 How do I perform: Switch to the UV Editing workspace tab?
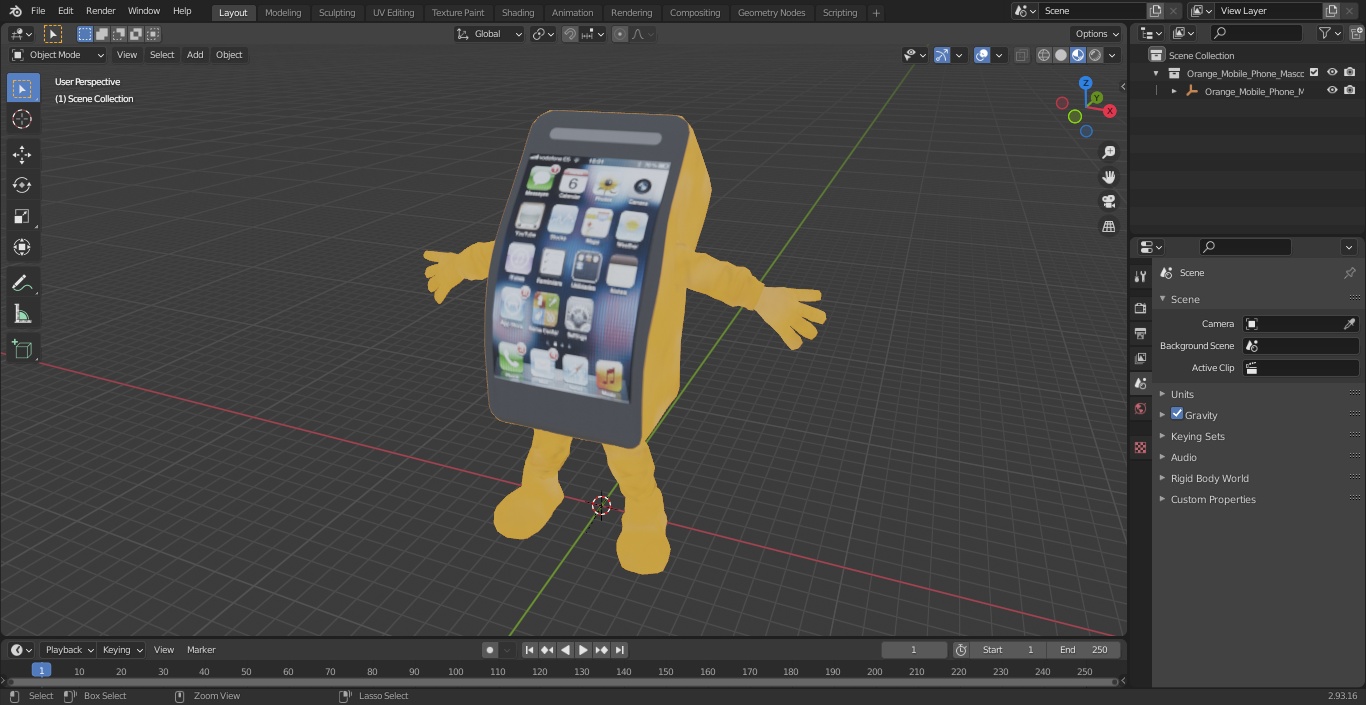[x=393, y=13]
